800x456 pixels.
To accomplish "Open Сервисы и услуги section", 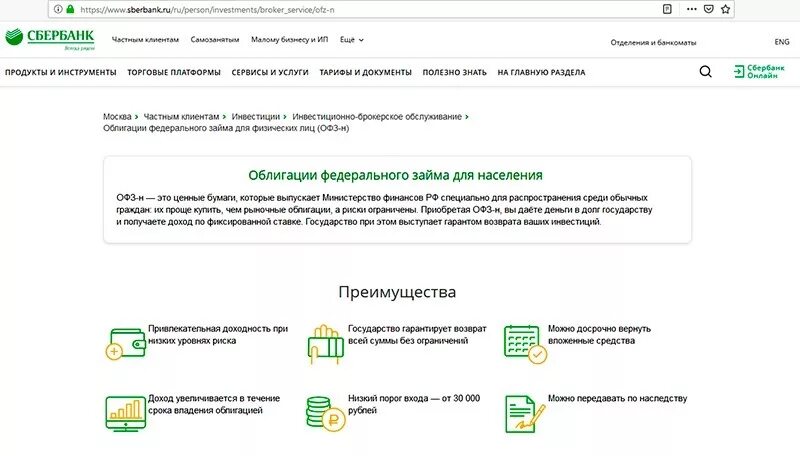I will point(270,72).
